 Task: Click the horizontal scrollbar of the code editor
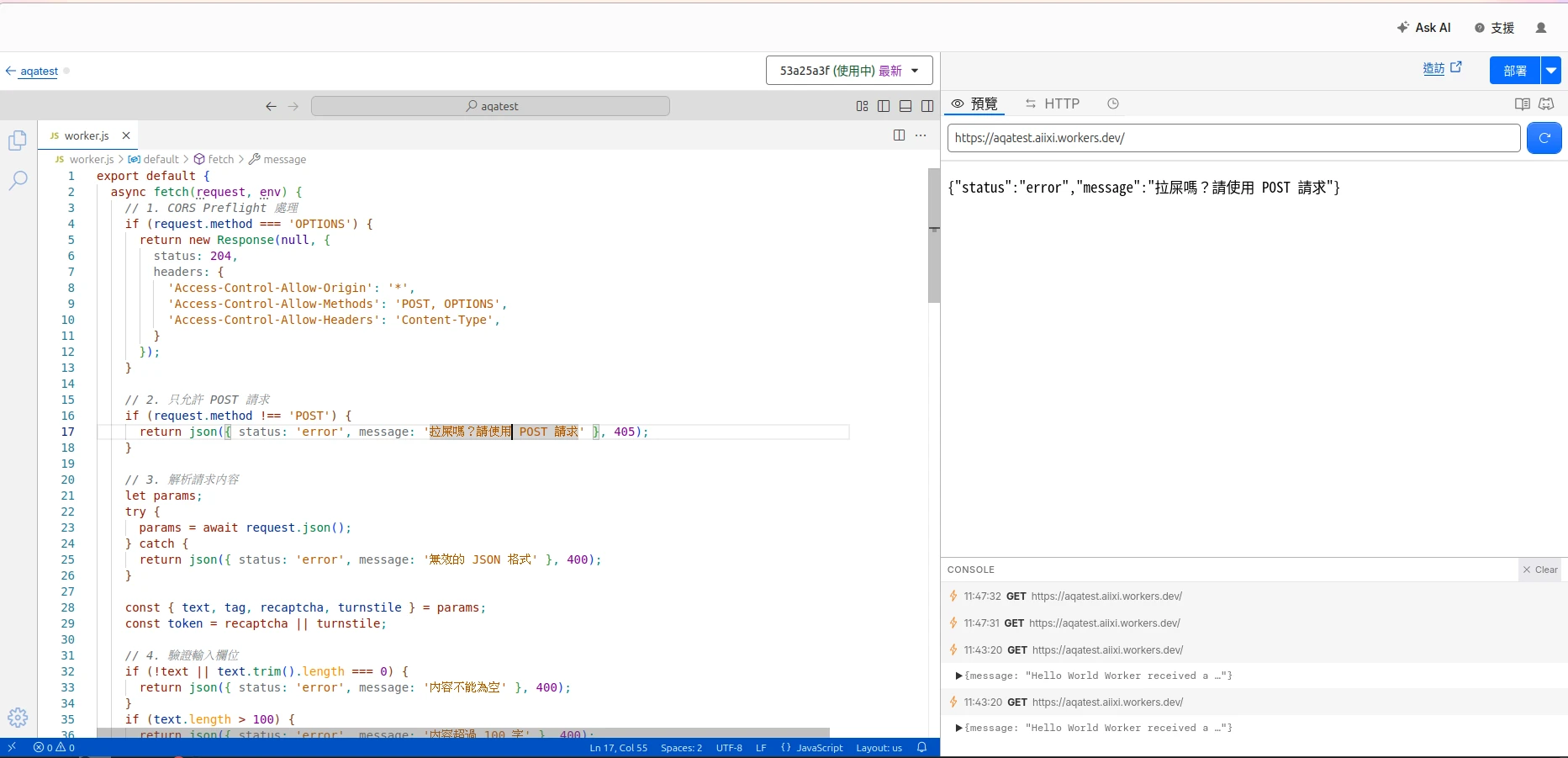[x=463, y=733]
